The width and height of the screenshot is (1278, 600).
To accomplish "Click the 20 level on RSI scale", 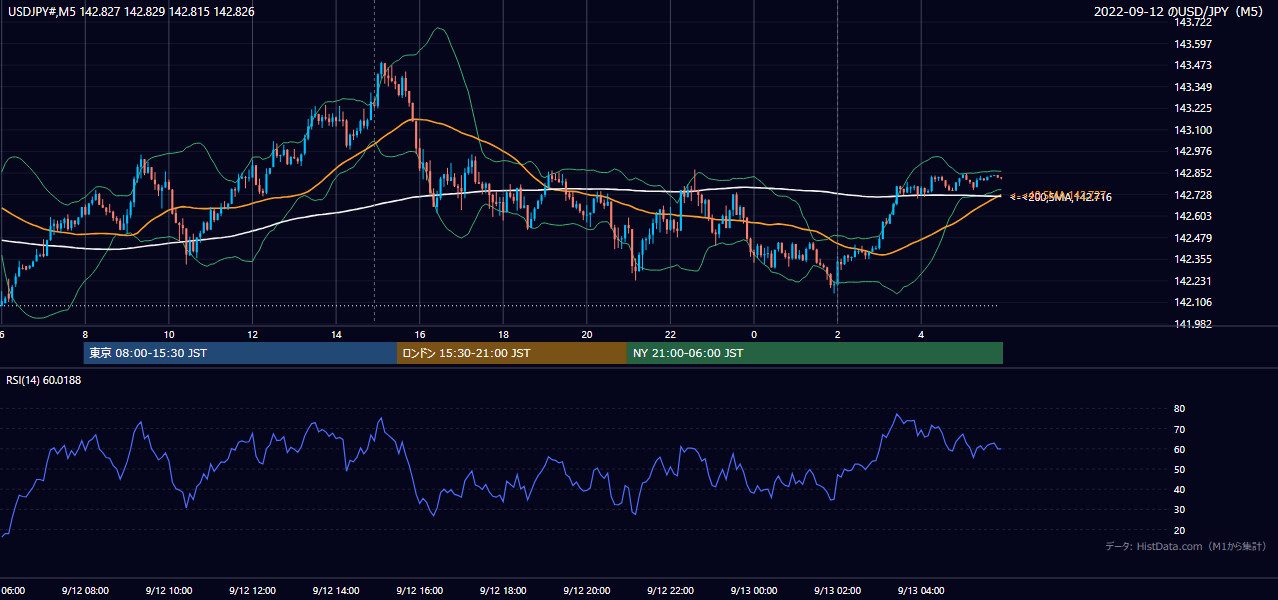I will pyautogui.click(x=1180, y=530).
